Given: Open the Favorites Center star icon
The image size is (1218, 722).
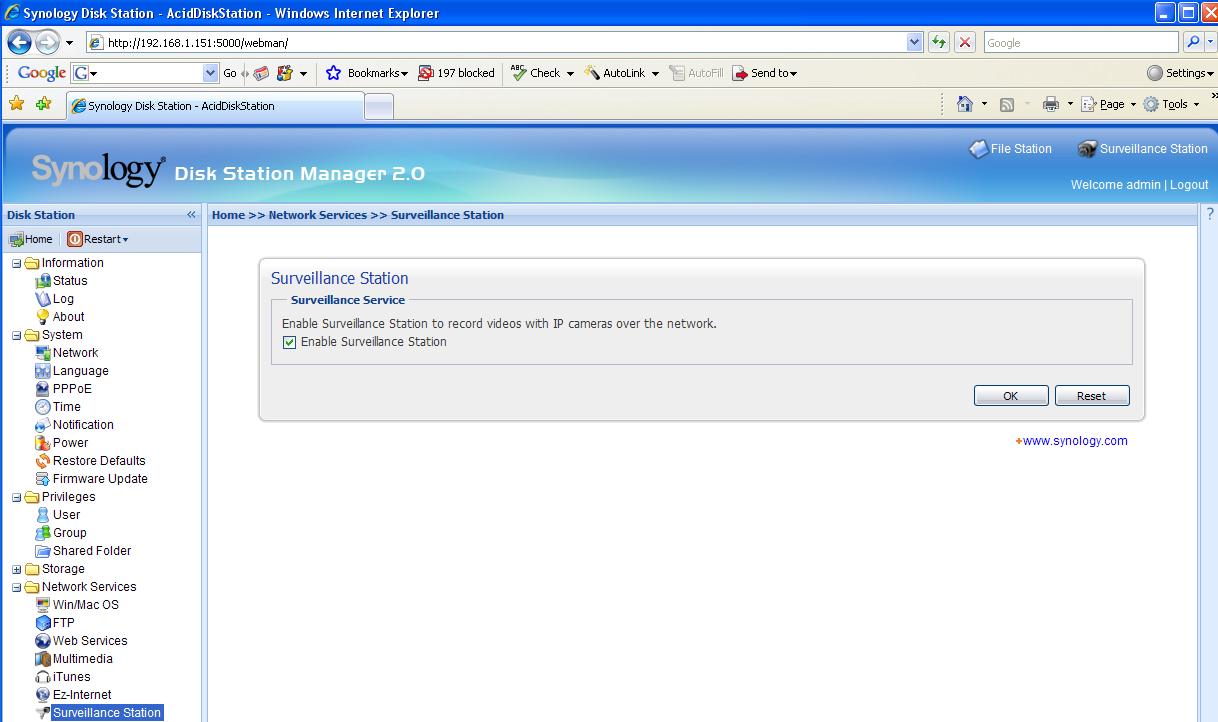Looking at the screenshot, I should coord(17,104).
